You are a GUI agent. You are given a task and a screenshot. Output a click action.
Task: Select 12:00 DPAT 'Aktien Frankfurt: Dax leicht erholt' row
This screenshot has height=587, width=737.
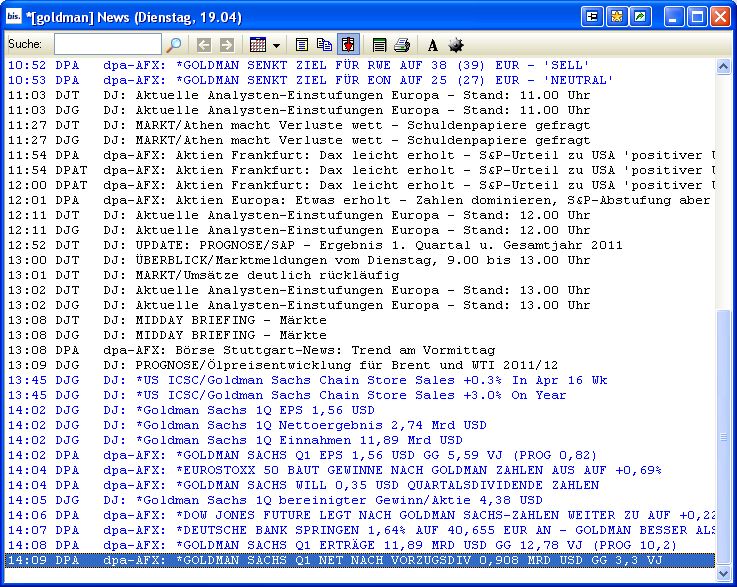click(x=361, y=185)
